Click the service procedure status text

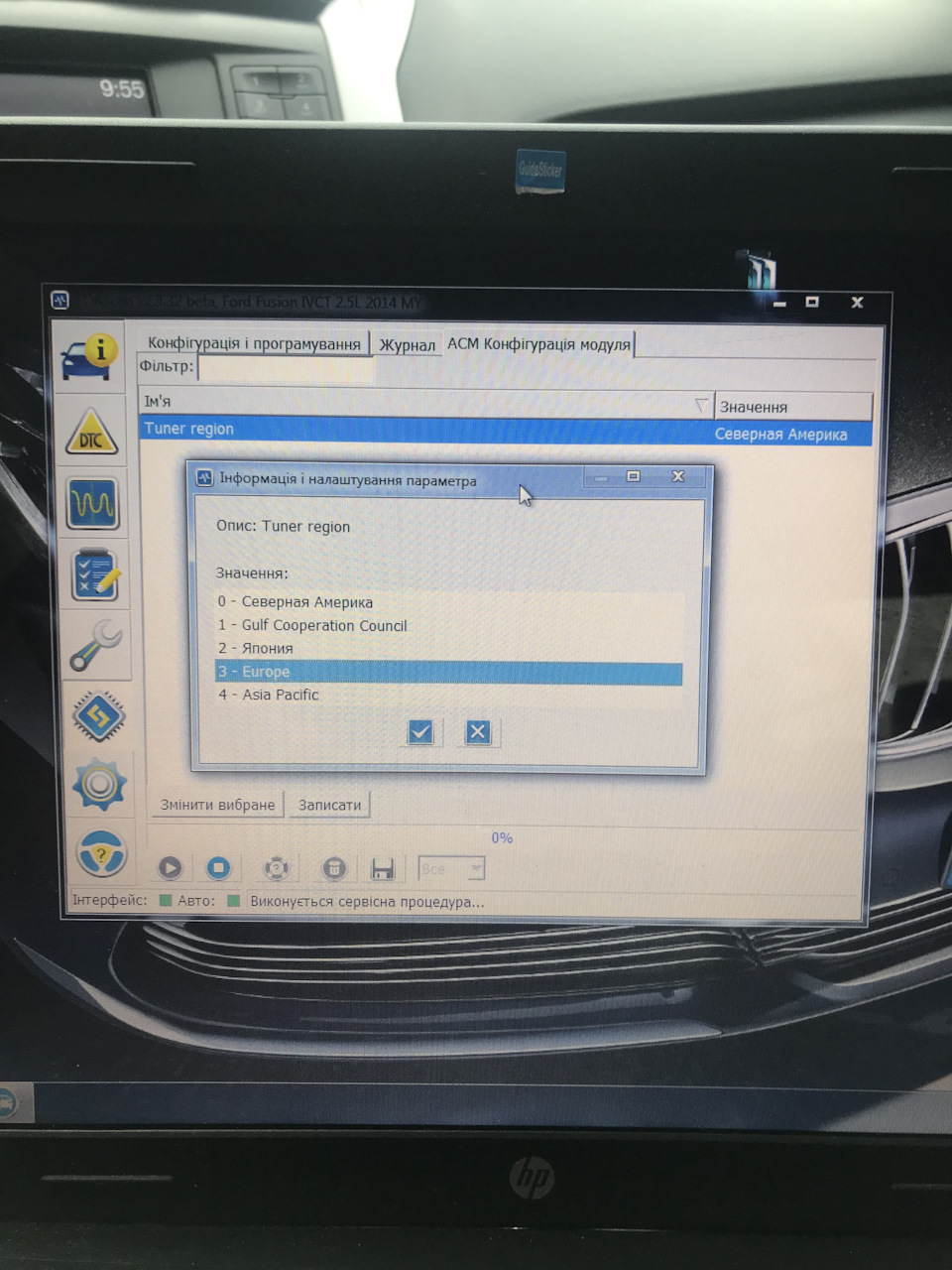[x=367, y=902]
